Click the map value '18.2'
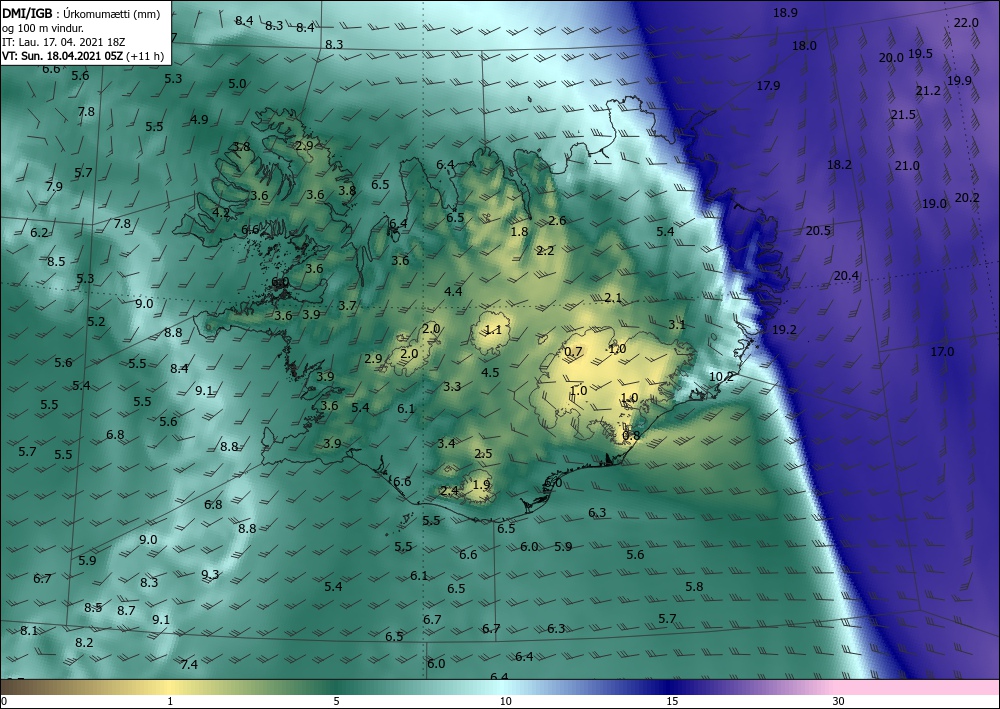The width and height of the screenshot is (1000, 709). [x=839, y=164]
